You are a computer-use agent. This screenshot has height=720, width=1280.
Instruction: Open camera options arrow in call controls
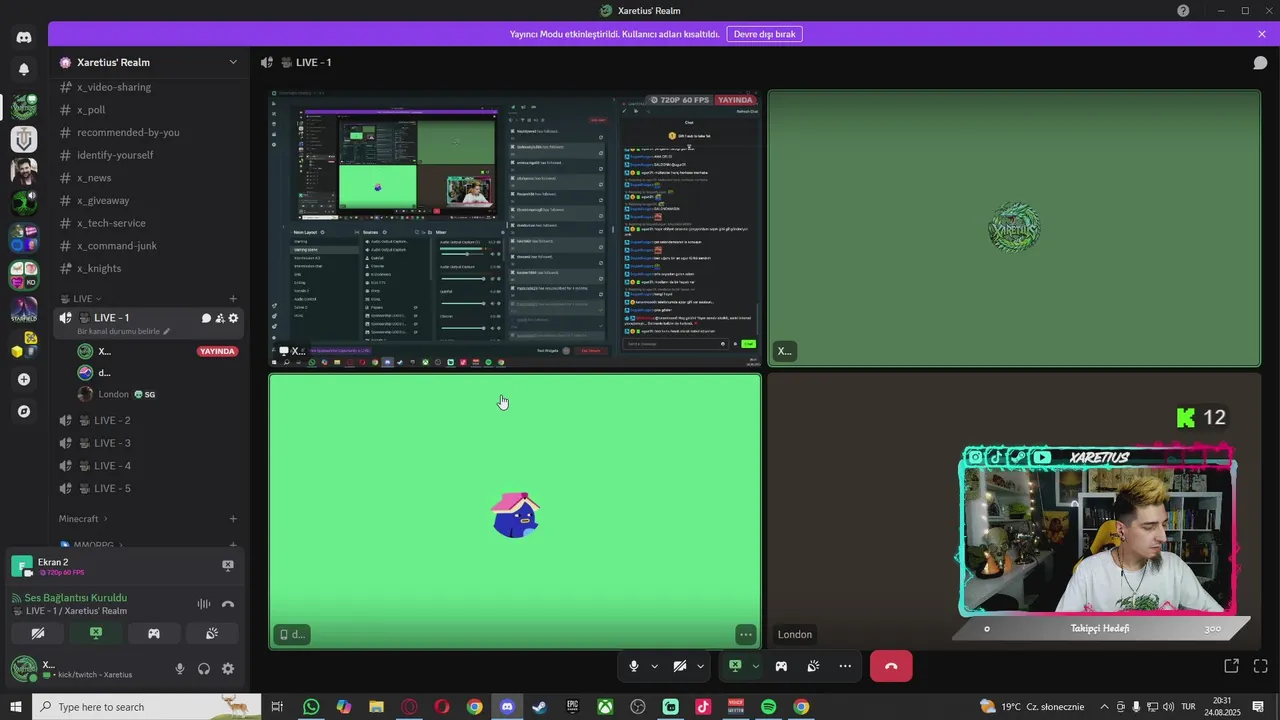700,666
